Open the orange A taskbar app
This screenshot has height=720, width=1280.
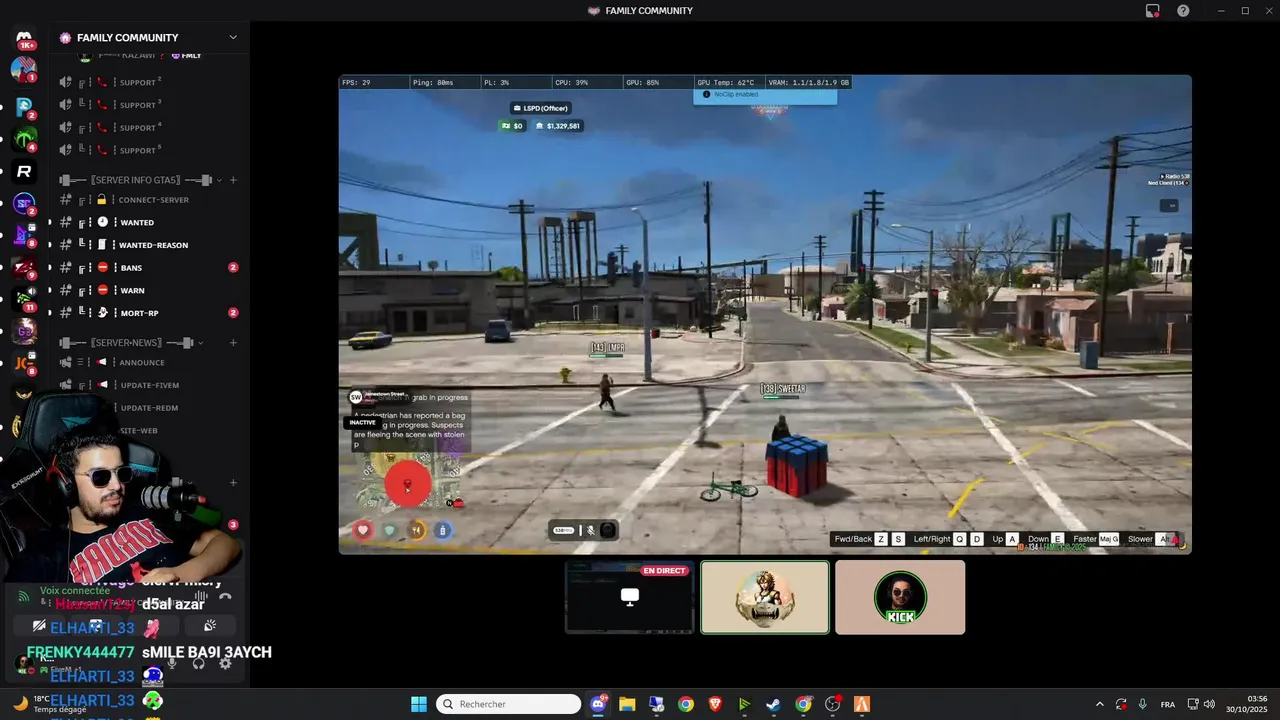[862, 704]
